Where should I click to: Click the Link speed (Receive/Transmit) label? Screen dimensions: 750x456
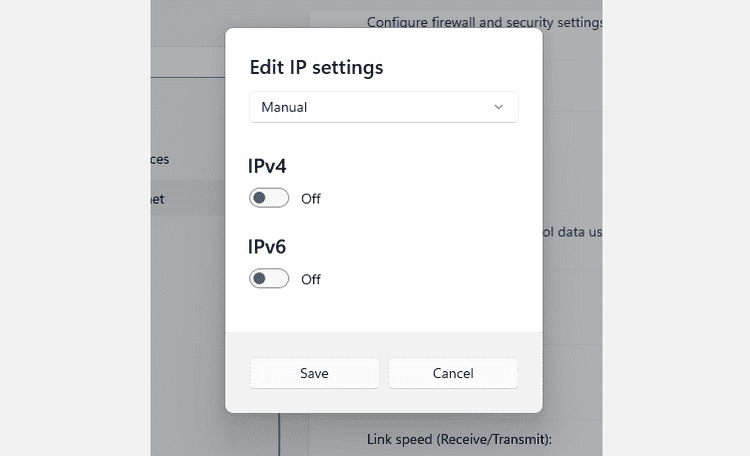tap(459, 439)
